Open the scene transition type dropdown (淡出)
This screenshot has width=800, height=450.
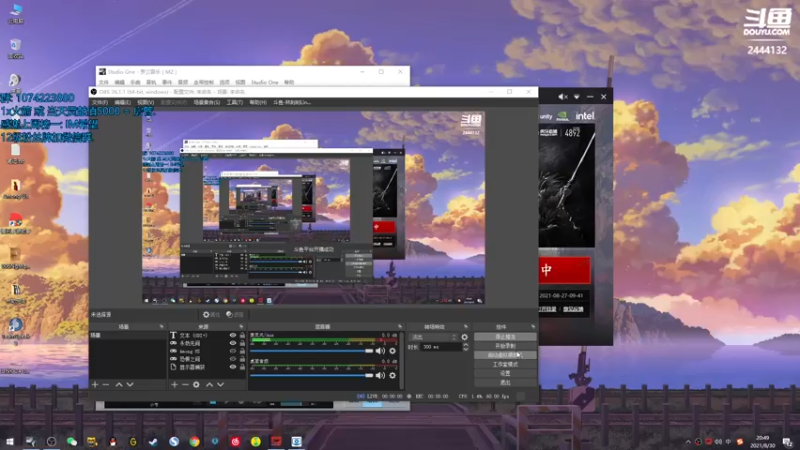pyautogui.click(x=433, y=337)
